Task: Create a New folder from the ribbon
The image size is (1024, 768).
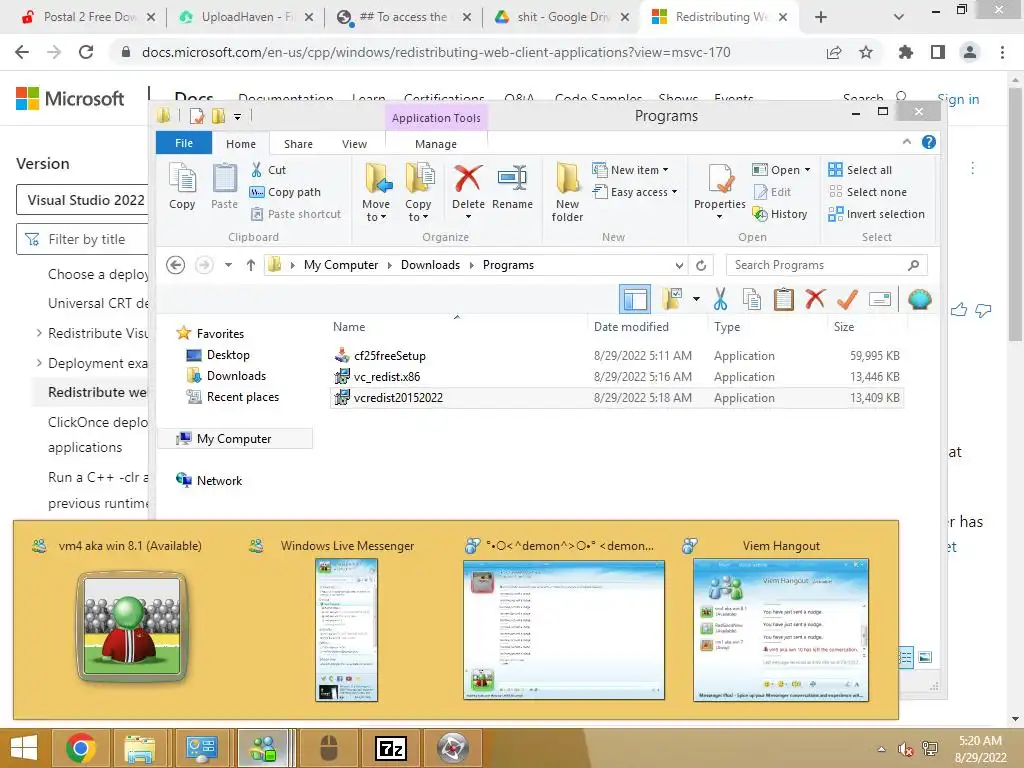Action: pos(568,192)
